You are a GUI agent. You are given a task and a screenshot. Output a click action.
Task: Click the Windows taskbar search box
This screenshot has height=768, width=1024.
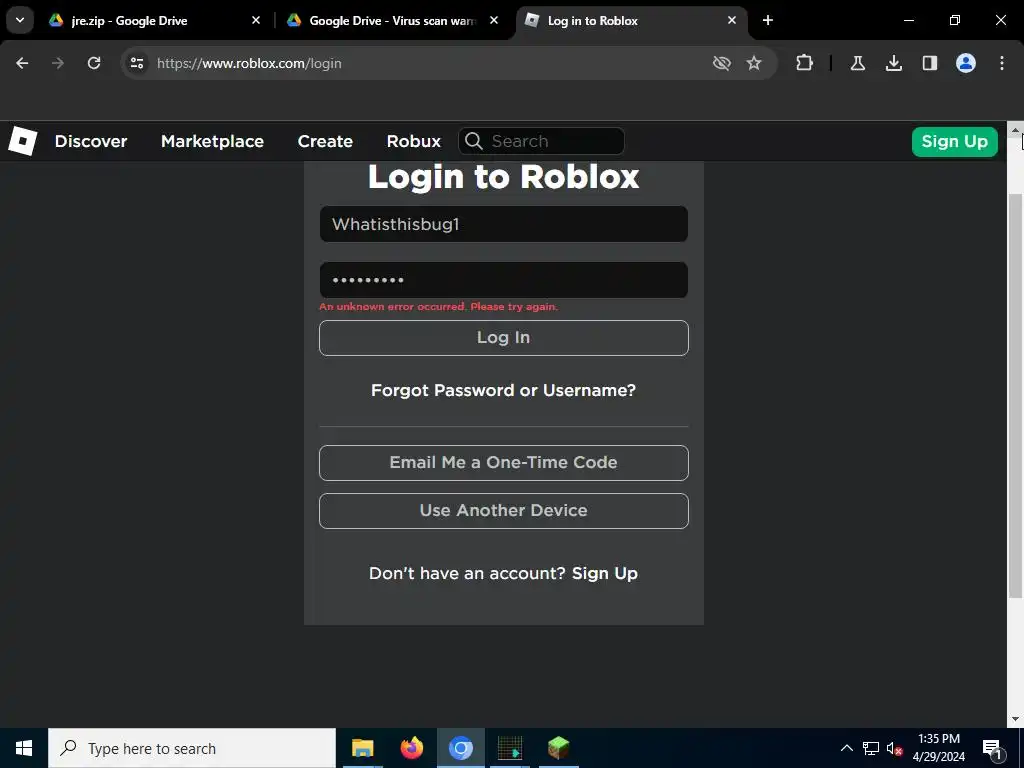pyautogui.click(x=192, y=748)
